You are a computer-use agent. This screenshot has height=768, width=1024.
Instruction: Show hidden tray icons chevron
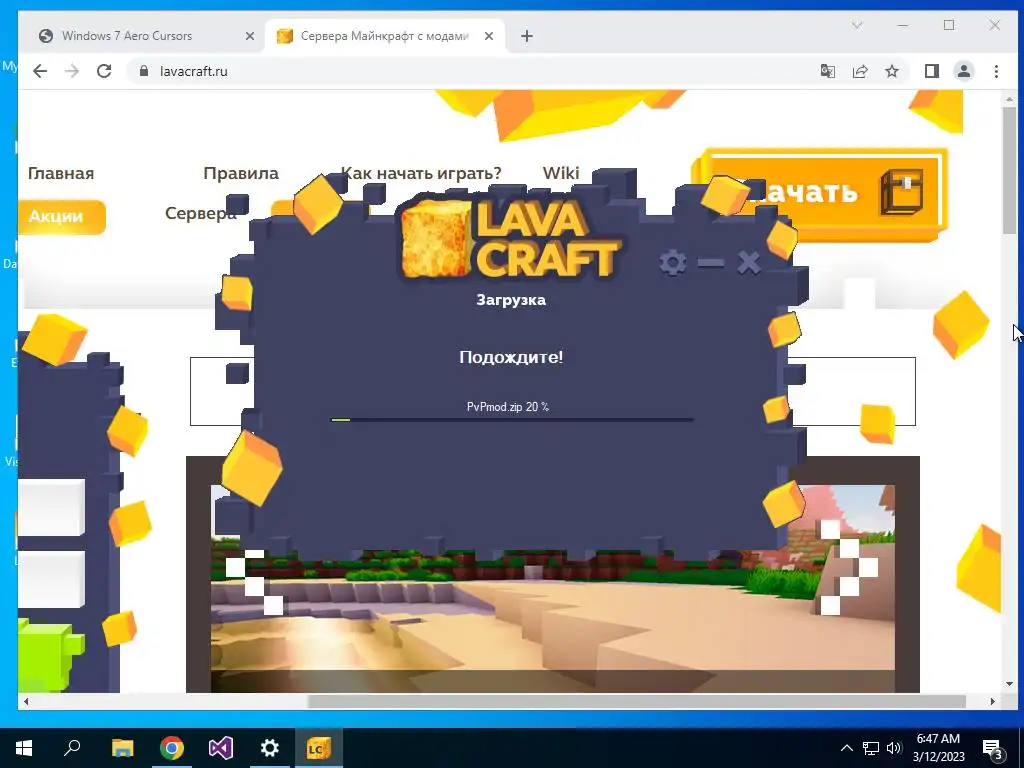(x=846, y=748)
